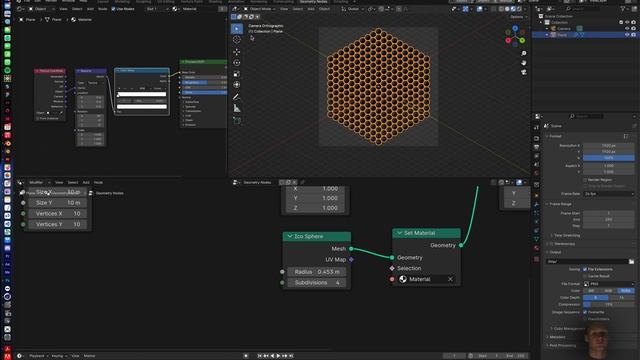Viewport: 640px width, 360px height.
Task: Open the File Format PNG dropdown
Action: [609, 284]
